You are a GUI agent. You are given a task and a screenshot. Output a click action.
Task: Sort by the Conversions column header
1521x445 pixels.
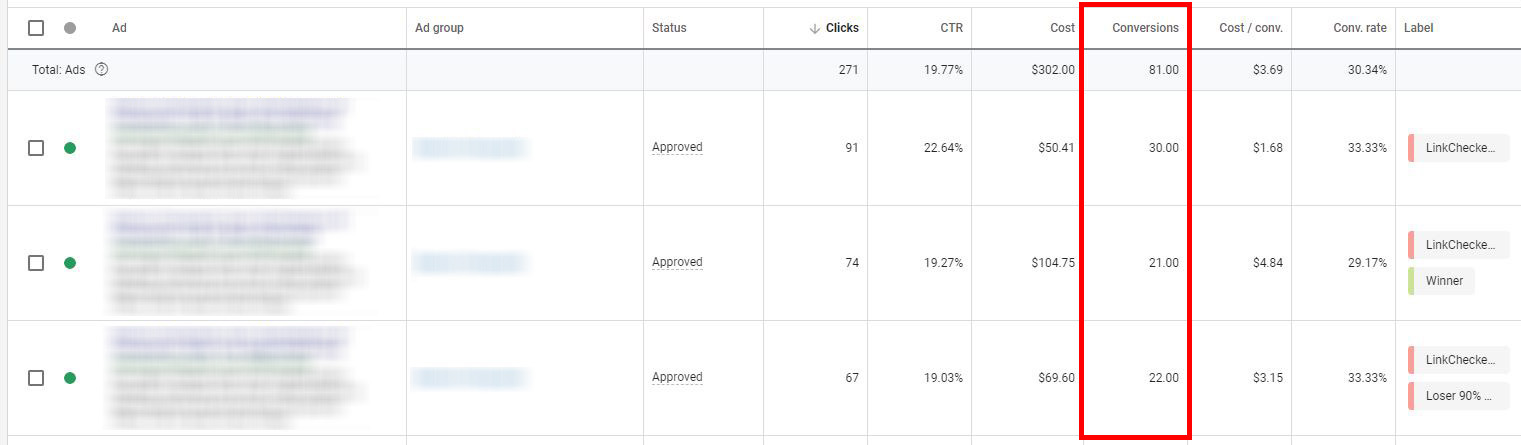[1145, 28]
